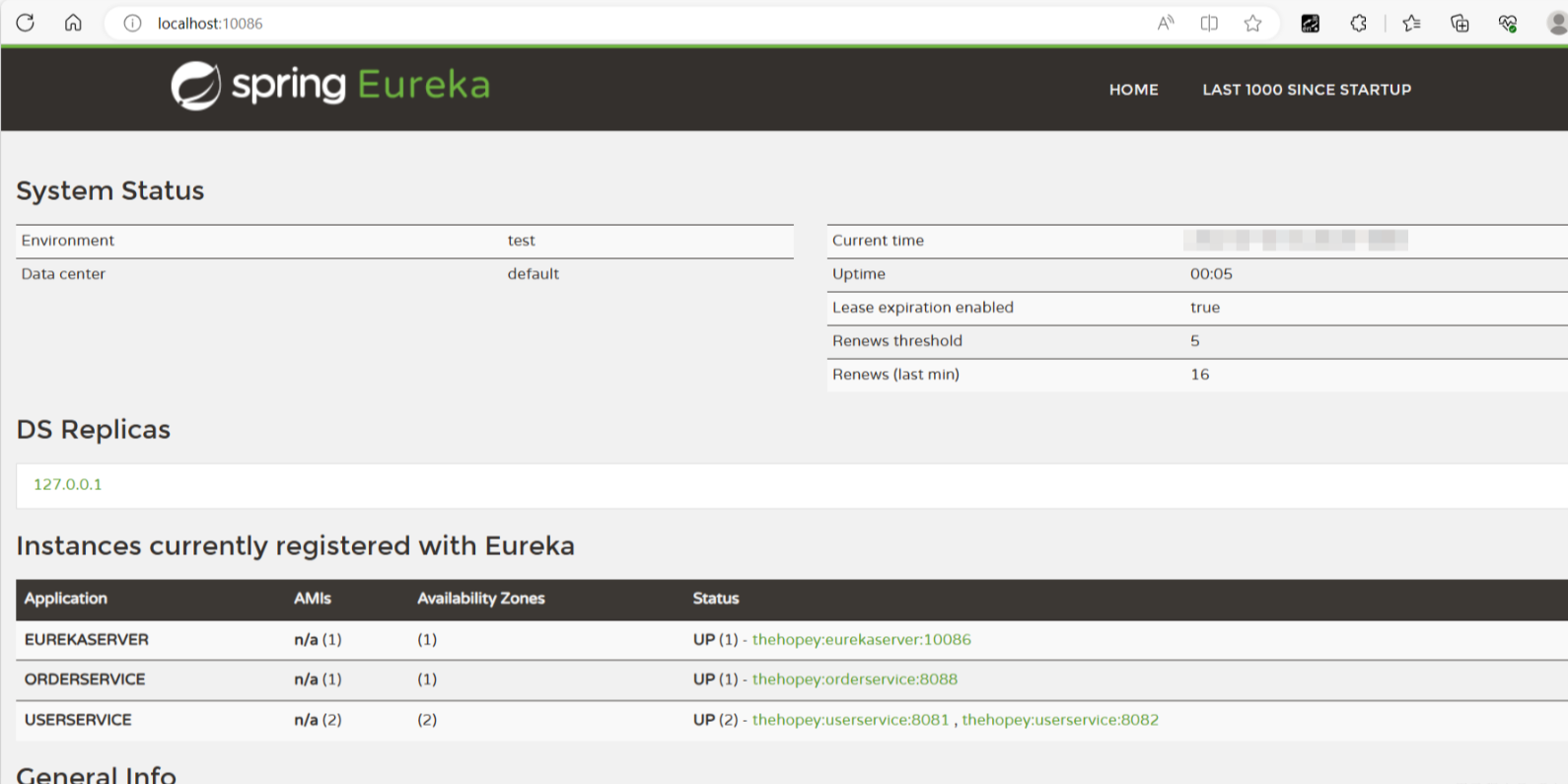Screen dimensions: 1568x784
Task: Open the HOME navigation item
Action: point(1133,90)
